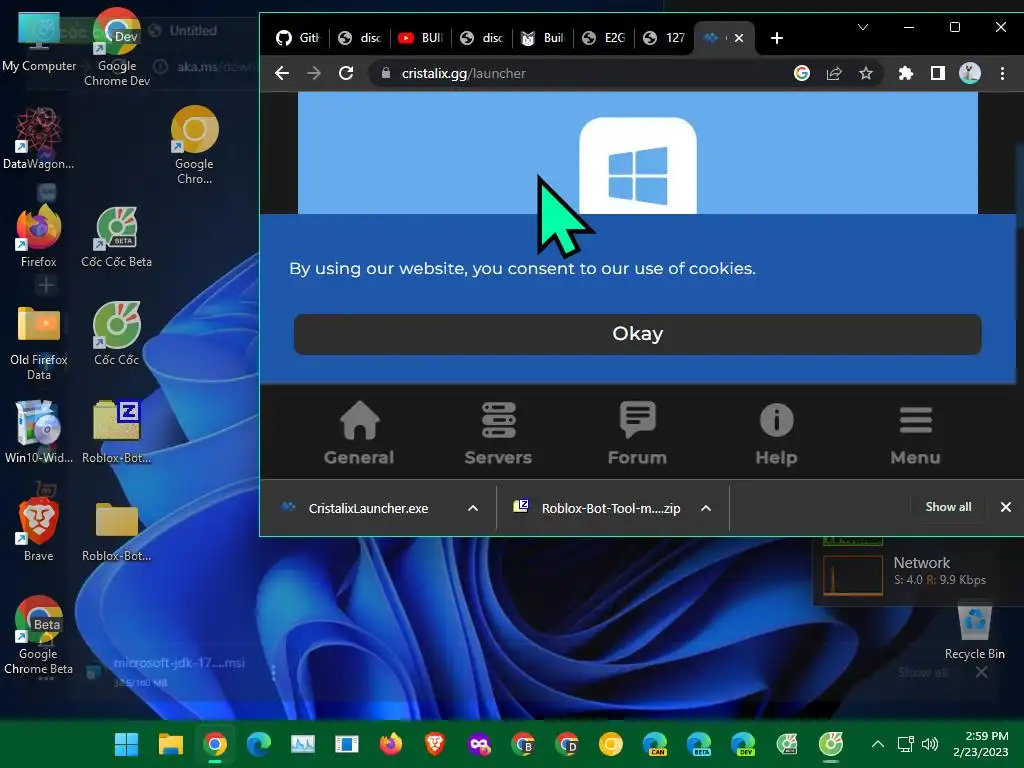Switch to the GitHub tab
The height and width of the screenshot is (768, 1024).
click(298, 38)
